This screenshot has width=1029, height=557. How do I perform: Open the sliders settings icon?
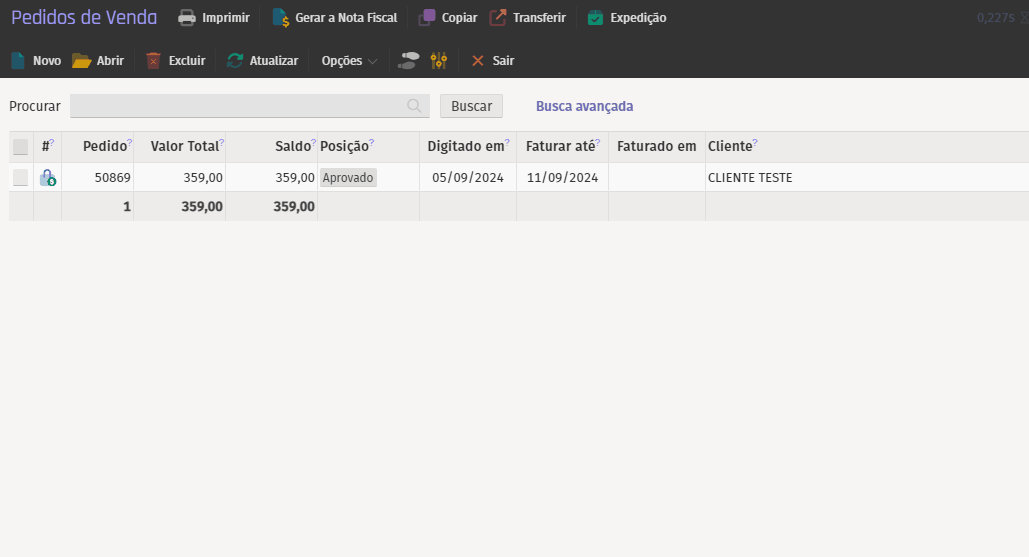[438, 61]
